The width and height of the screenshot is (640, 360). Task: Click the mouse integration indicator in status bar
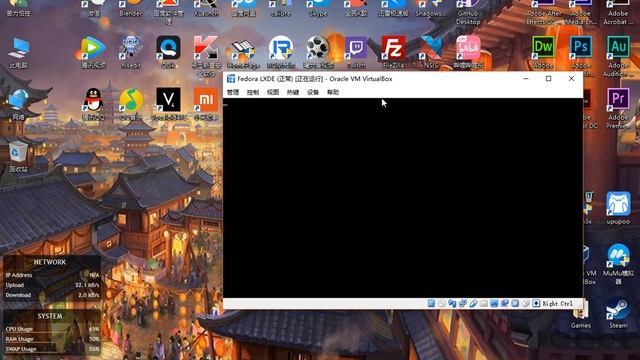(x=526, y=303)
